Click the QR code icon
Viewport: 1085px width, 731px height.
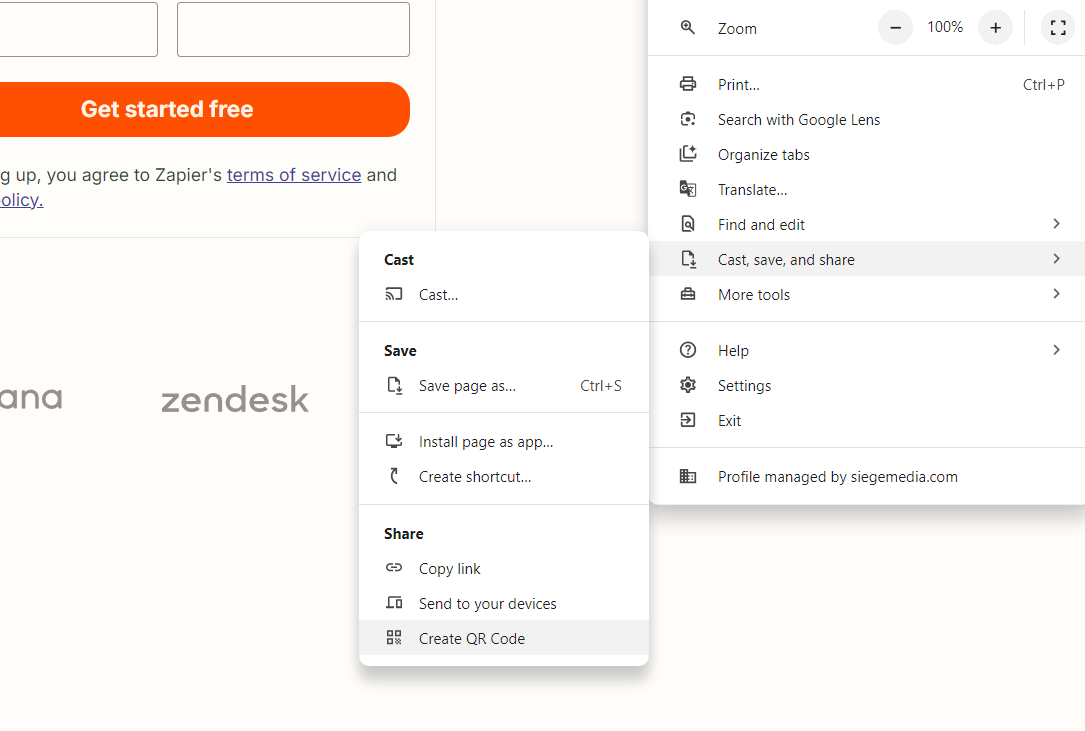tap(394, 638)
